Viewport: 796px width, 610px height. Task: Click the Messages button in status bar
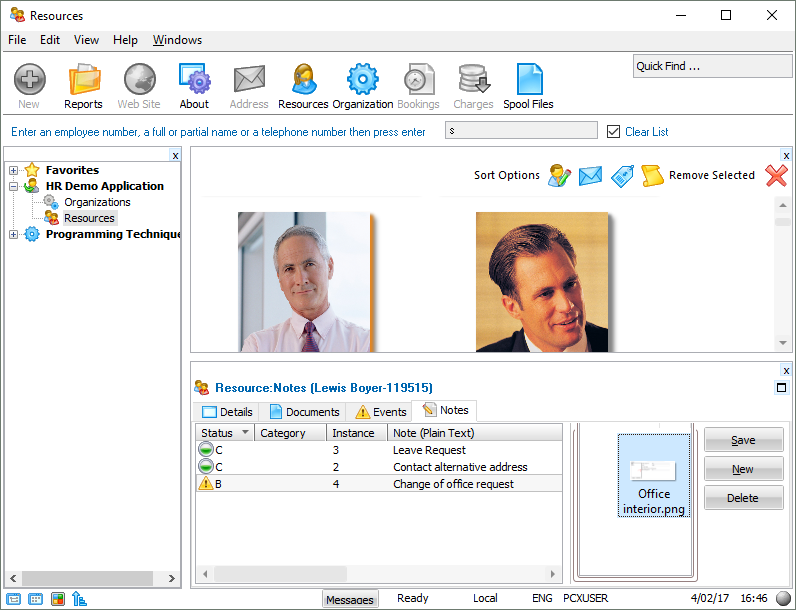350,599
